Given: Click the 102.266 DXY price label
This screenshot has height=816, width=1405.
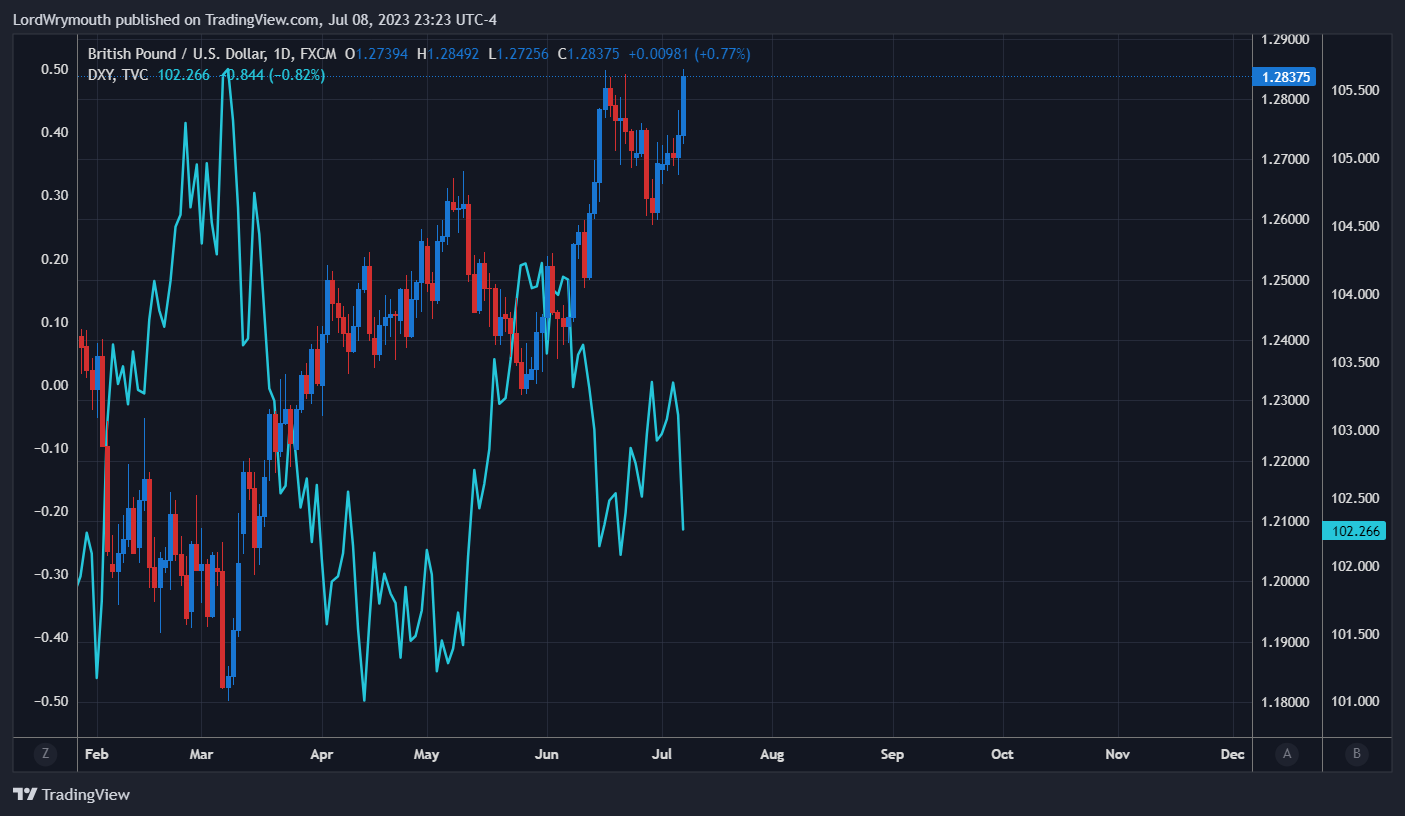Looking at the screenshot, I should click(x=1354, y=531).
